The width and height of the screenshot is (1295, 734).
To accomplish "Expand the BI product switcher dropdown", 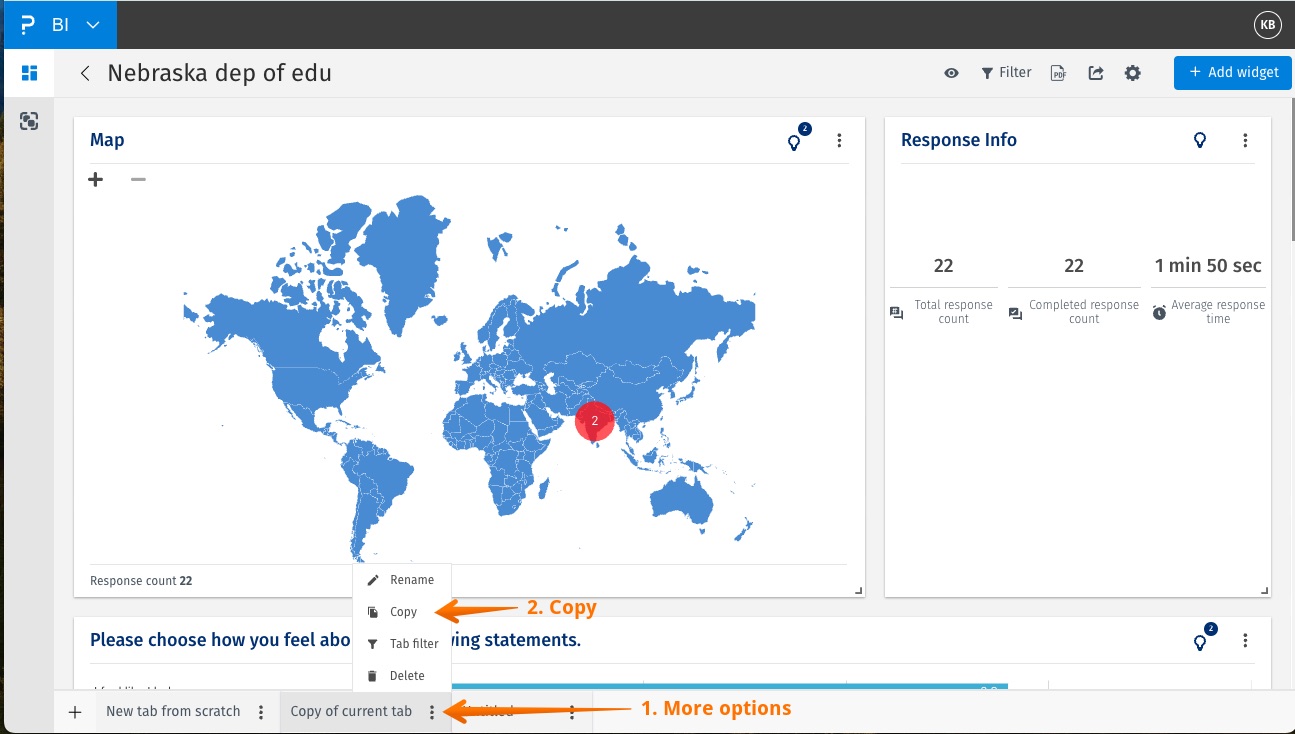I will pyautogui.click(x=93, y=25).
